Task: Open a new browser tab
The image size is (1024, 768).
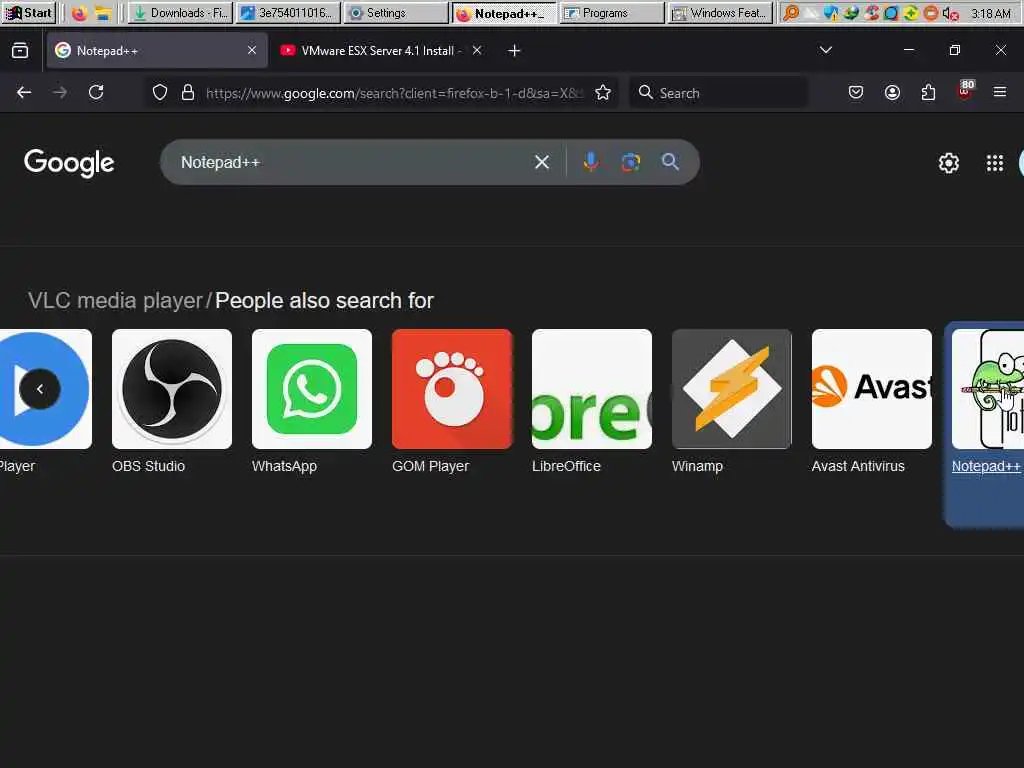Action: point(515,50)
